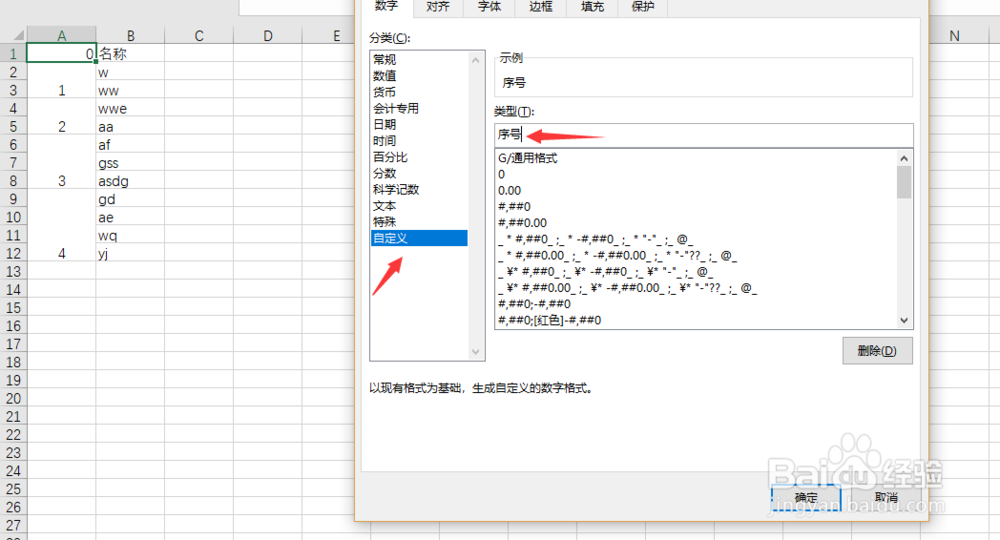The image size is (1000, 540).
Task: Select format type 0.00
Action: pos(695,191)
